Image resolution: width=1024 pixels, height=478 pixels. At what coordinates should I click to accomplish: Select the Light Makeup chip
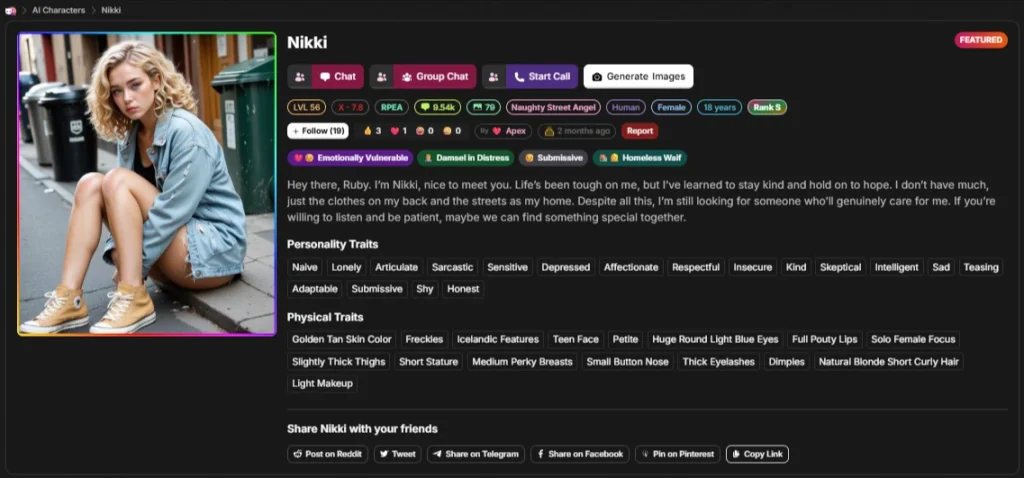click(323, 383)
